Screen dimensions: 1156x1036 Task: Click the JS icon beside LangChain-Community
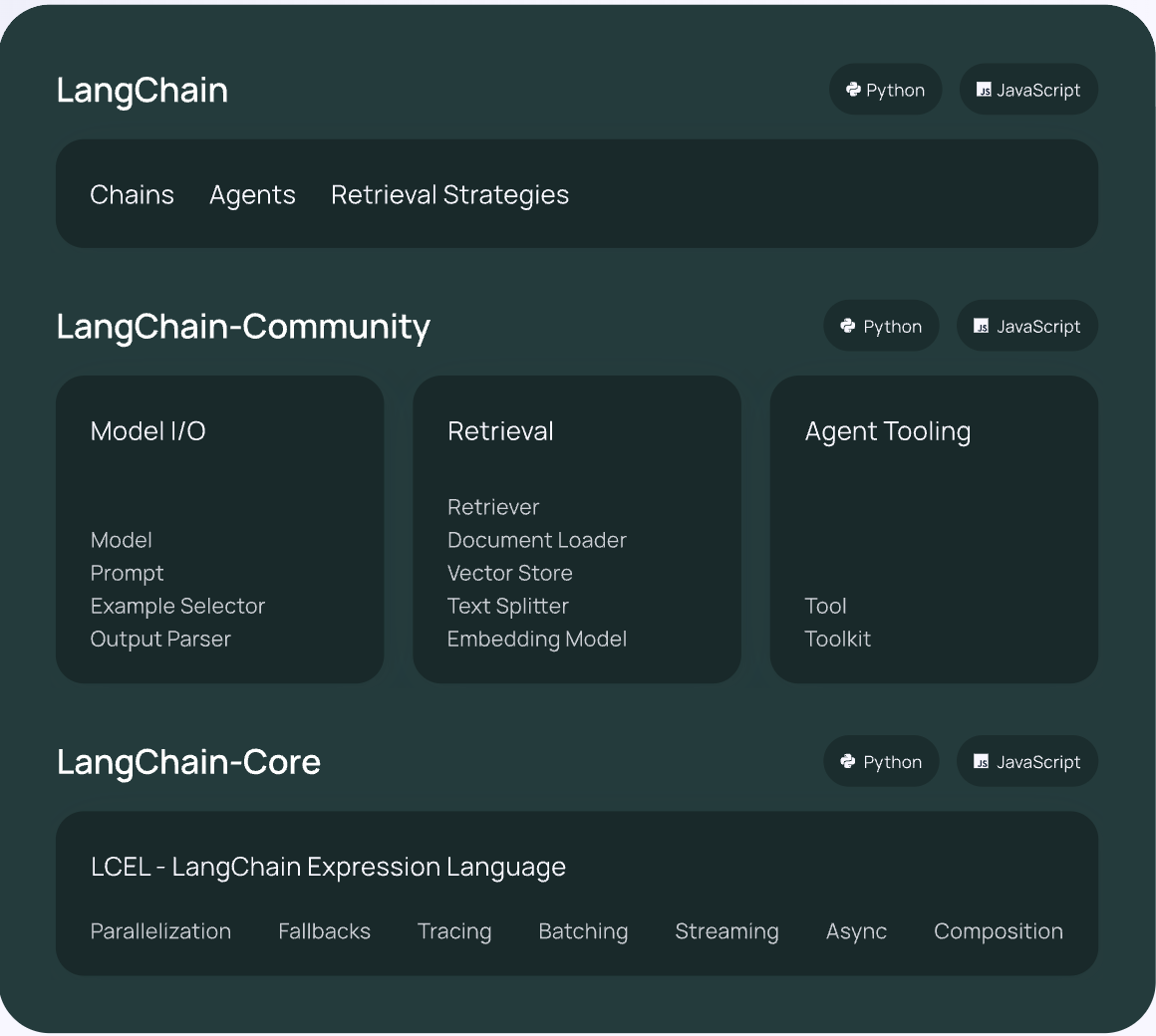[x=982, y=326]
